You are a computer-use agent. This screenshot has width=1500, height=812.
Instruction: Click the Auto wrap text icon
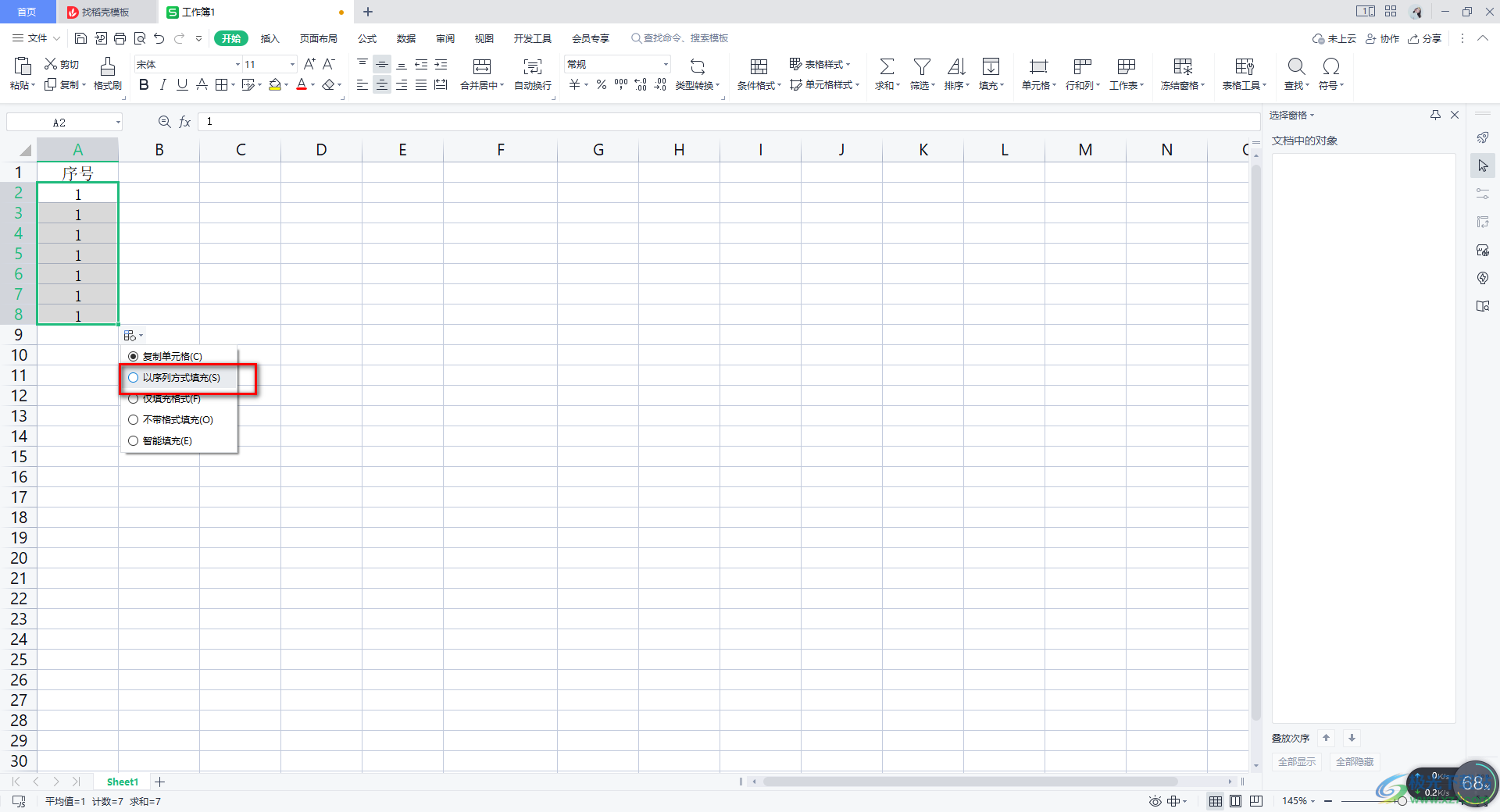[x=533, y=66]
